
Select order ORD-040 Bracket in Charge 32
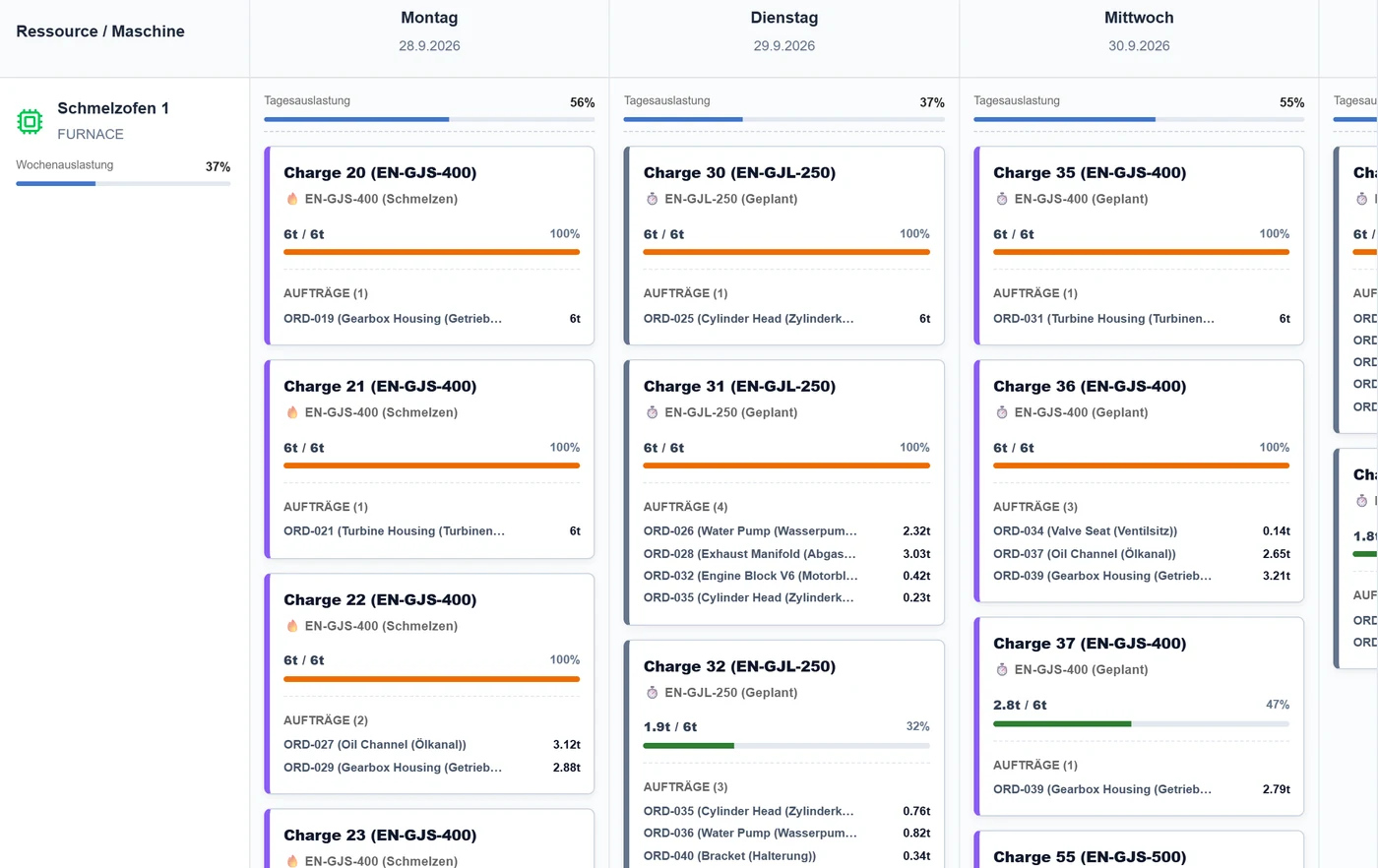click(x=786, y=856)
